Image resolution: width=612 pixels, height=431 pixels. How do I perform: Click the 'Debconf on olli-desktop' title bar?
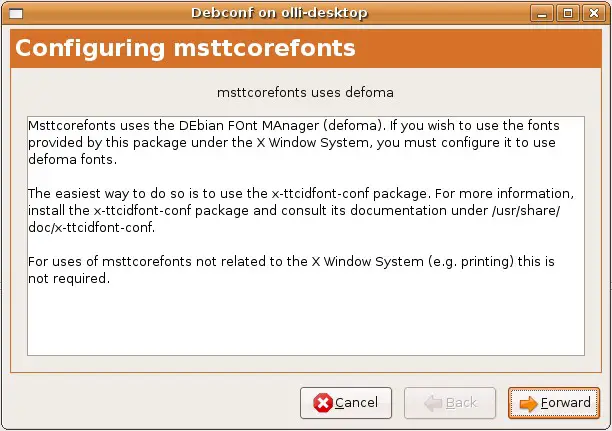tap(279, 12)
